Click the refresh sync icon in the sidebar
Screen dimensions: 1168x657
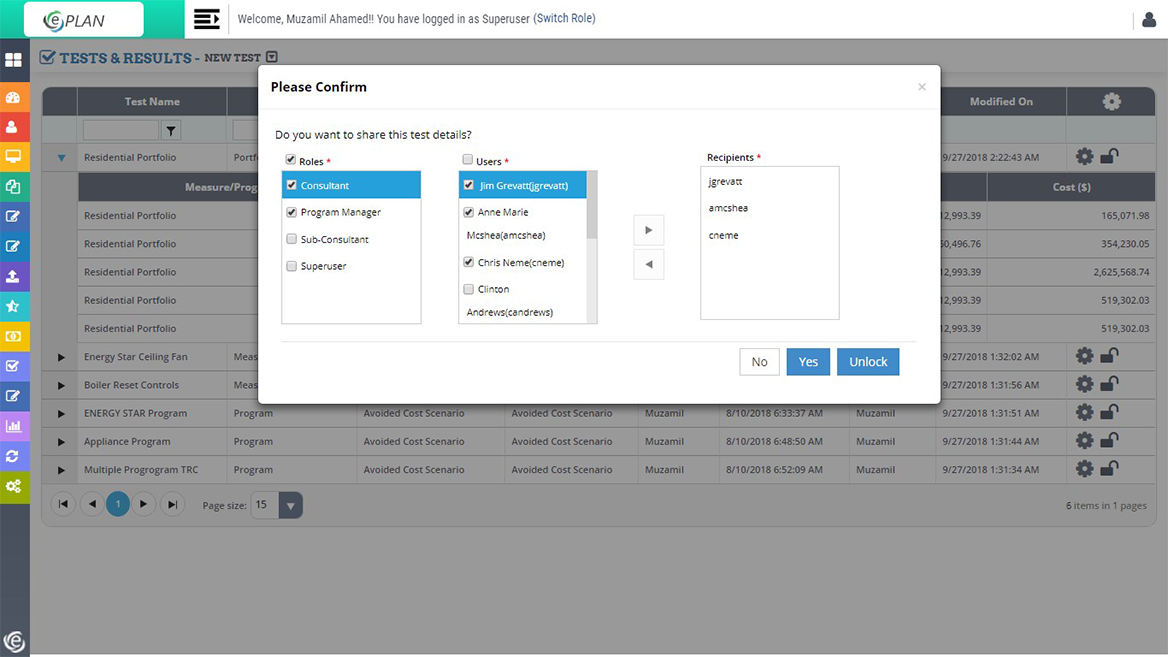[x=14, y=456]
